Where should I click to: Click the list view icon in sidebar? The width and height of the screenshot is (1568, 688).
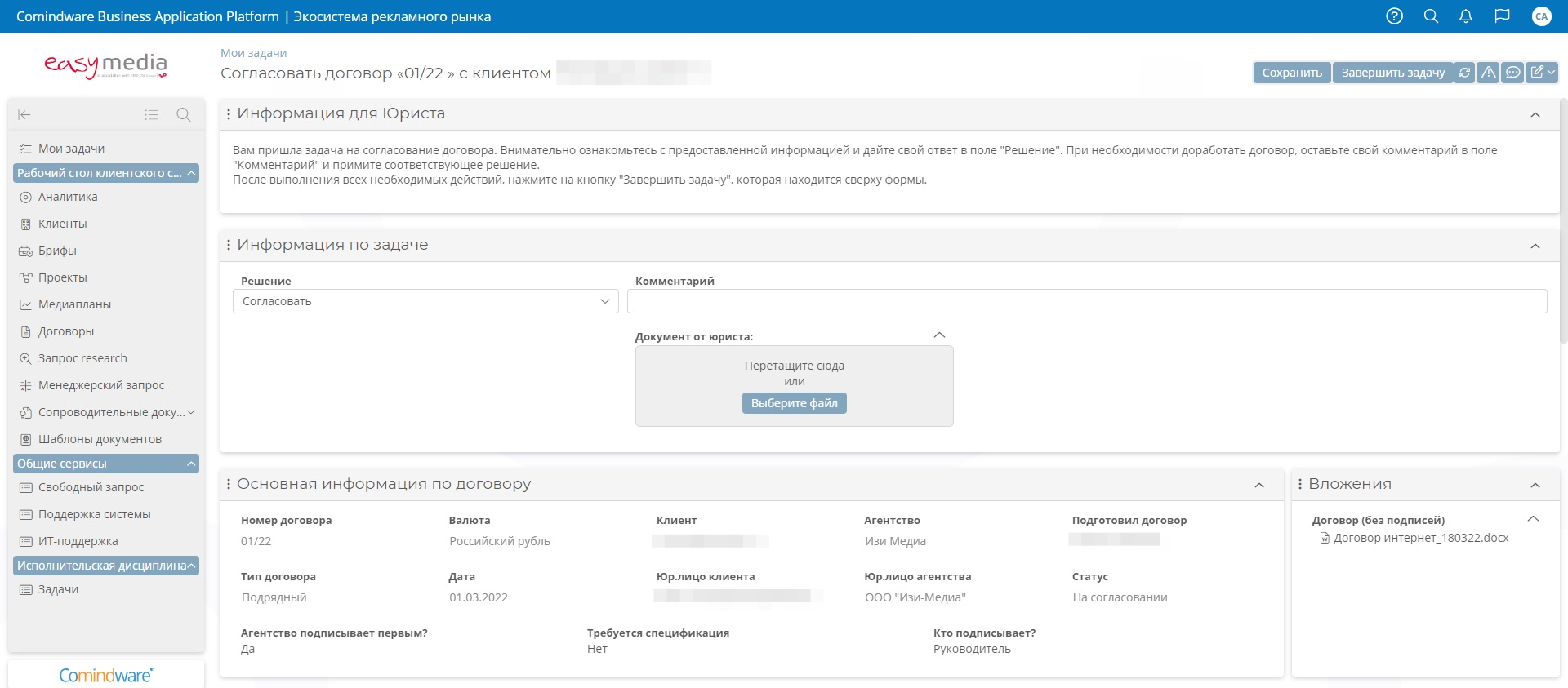(x=151, y=115)
